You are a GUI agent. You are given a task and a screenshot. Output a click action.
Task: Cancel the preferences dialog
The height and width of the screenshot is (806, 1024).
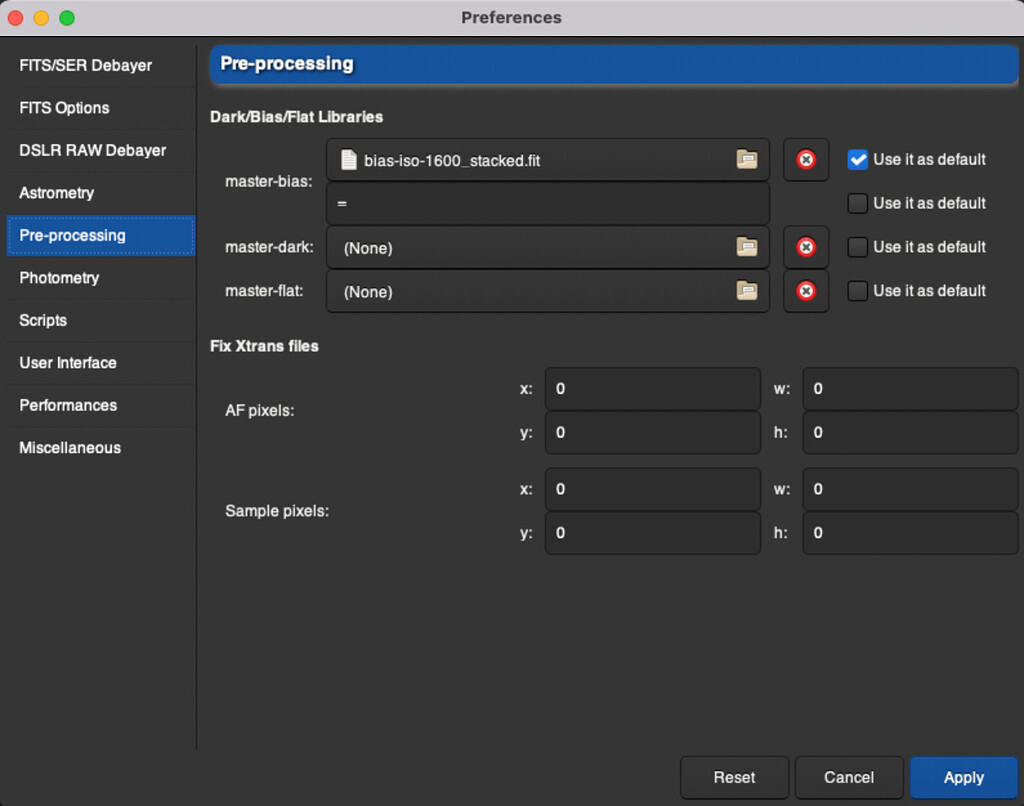click(x=849, y=777)
